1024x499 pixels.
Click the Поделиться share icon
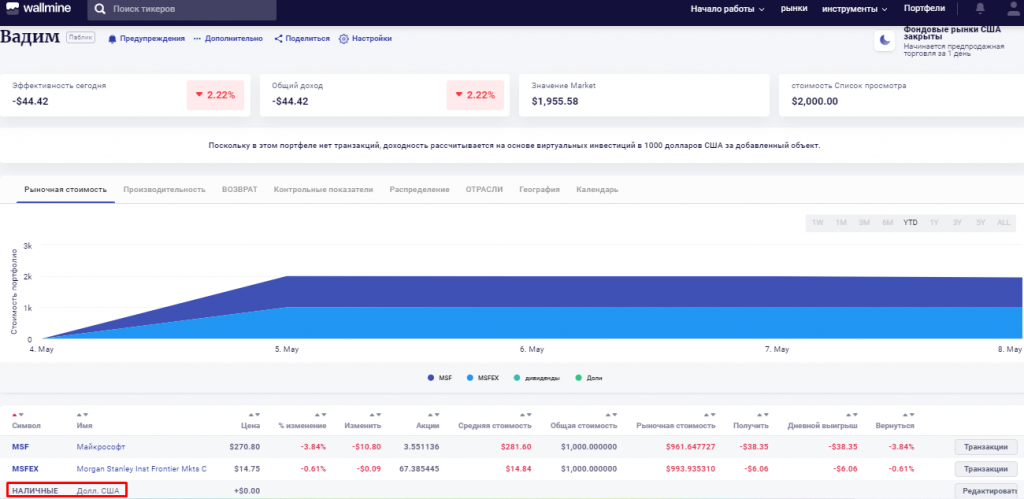point(278,38)
